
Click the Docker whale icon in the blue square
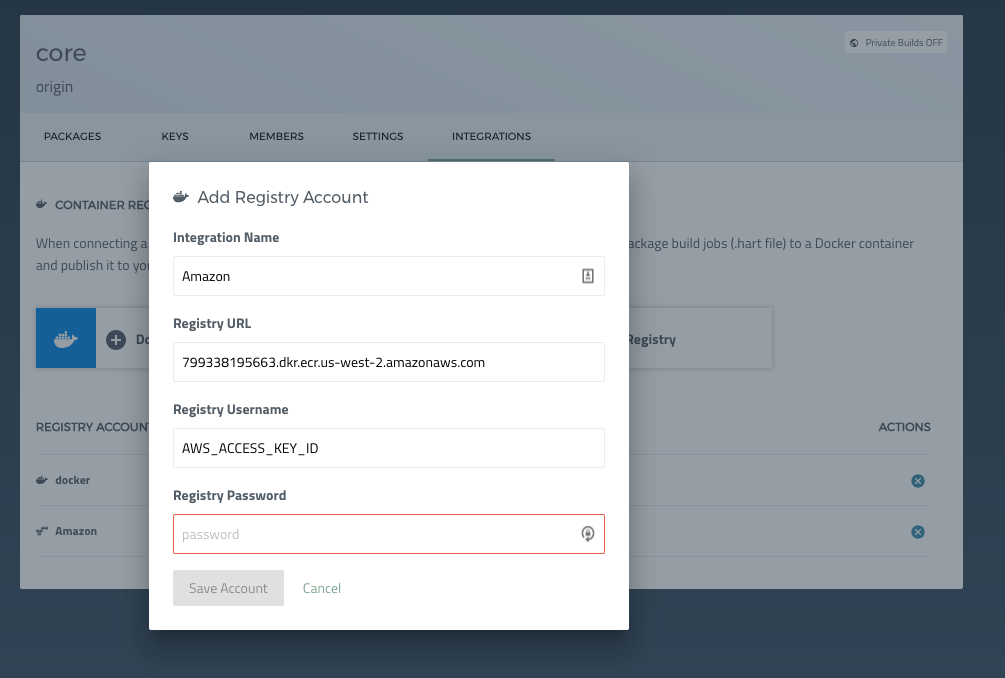(65, 337)
